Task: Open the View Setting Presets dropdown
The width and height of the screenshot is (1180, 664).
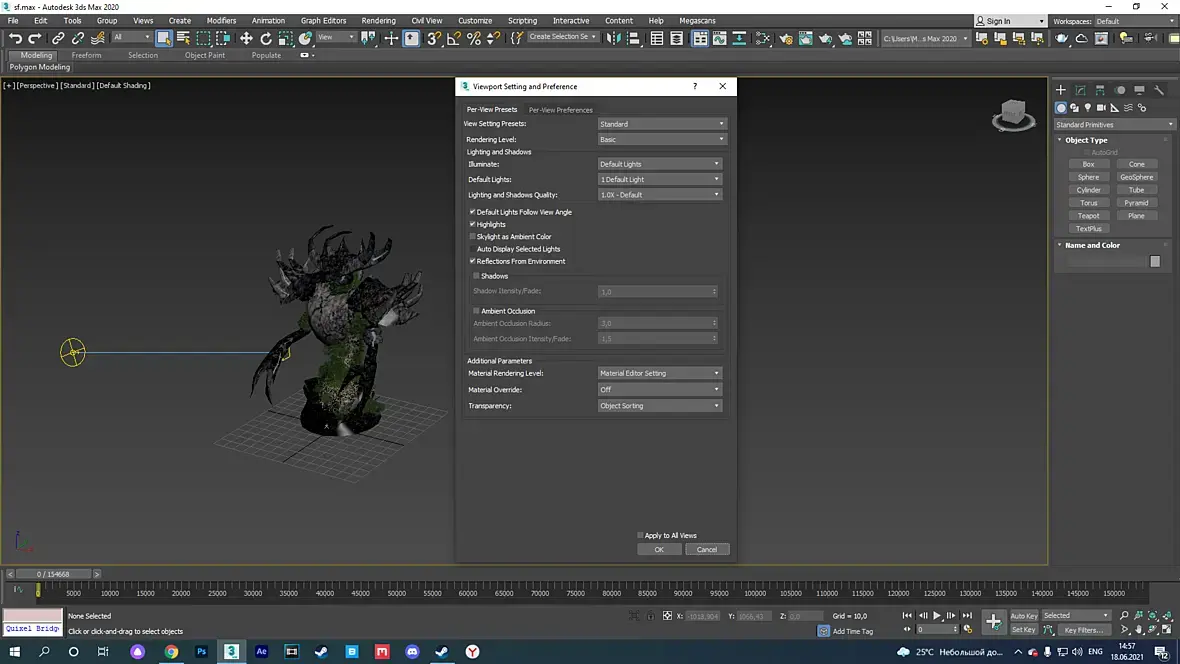Action: 660,124
